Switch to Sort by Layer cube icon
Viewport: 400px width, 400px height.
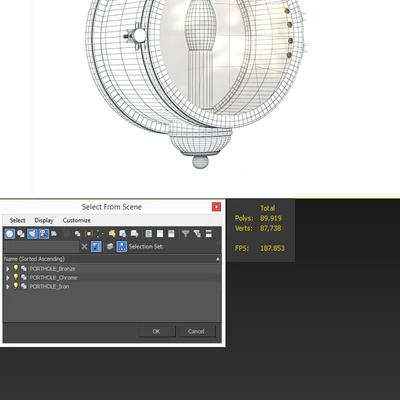tap(110, 247)
